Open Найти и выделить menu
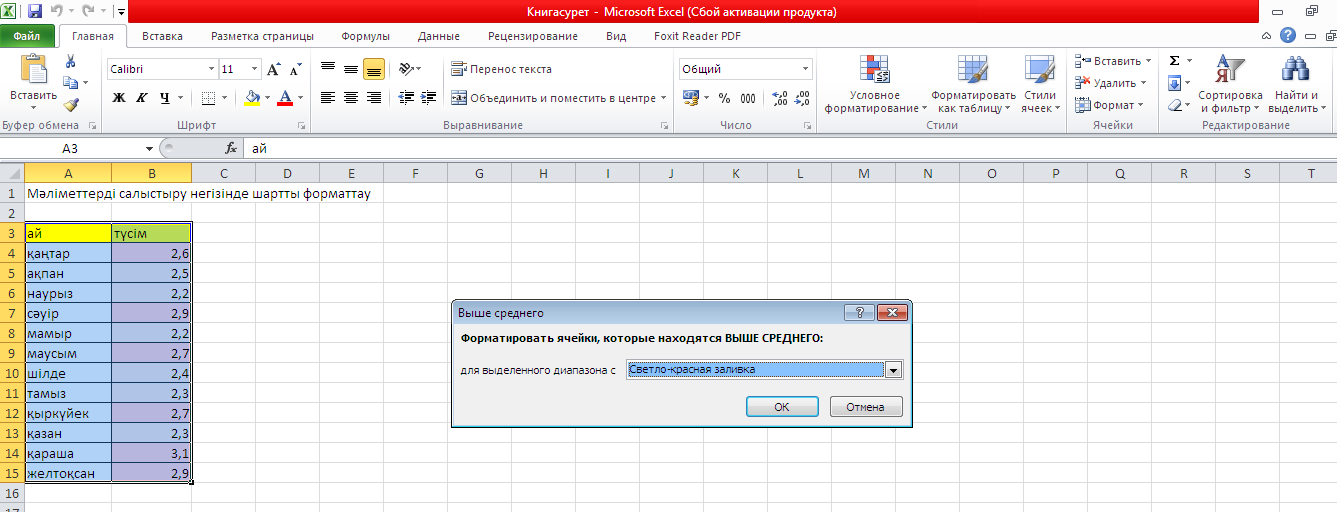 click(x=1296, y=84)
